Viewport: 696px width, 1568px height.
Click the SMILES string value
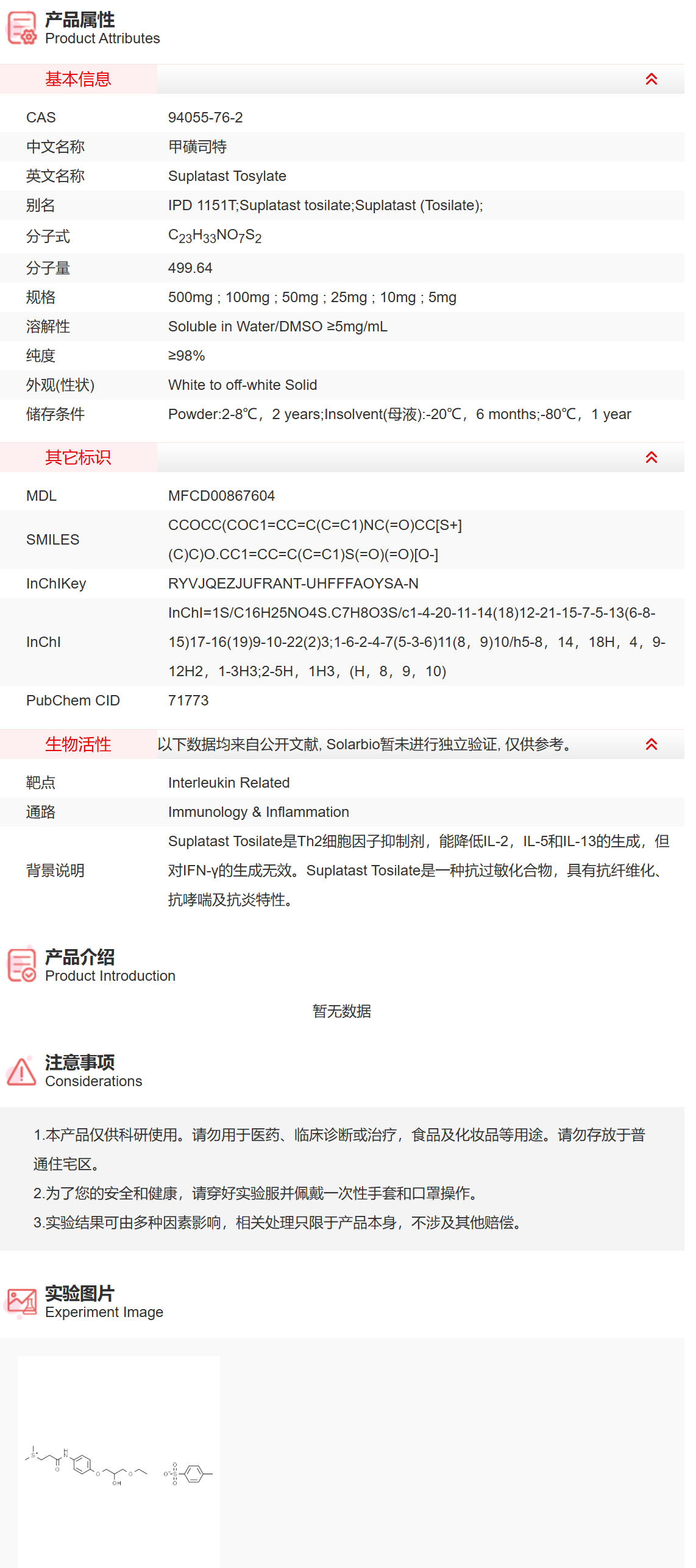click(x=315, y=540)
